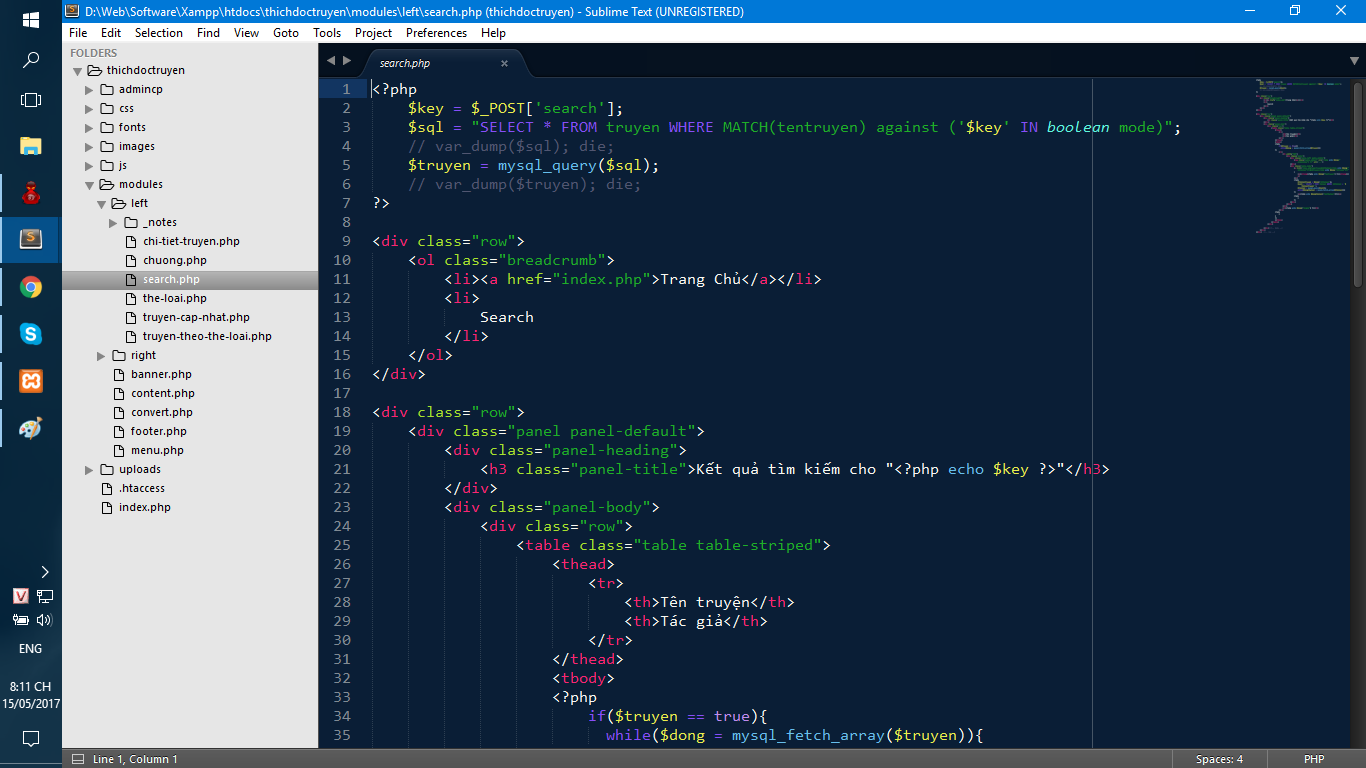Open XAMPP icon in the taskbar
The image size is (1366, 768).
point(31,381)
